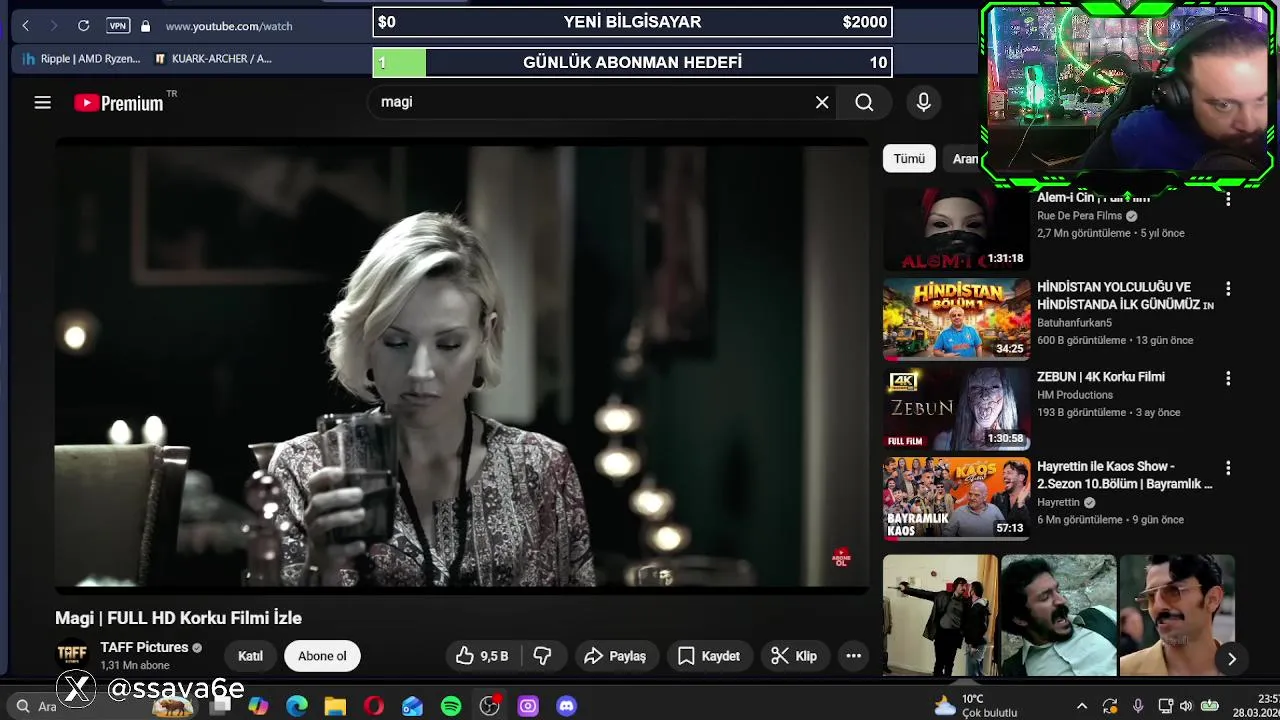Viewport: 1280px width, 720px height.
Task: Open options menu for Kaos Show video
Action: [x=1228, y=467]
